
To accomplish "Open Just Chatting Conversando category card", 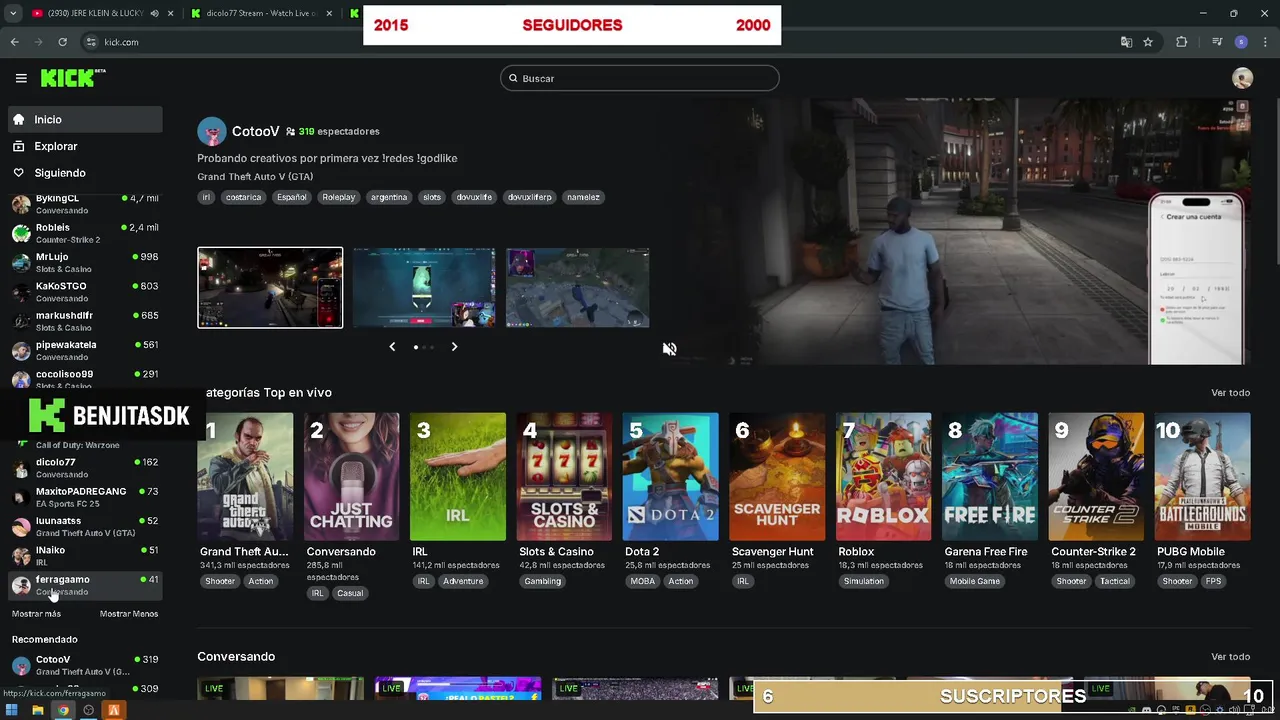I will pyautogui.click(x=351, y=477).
